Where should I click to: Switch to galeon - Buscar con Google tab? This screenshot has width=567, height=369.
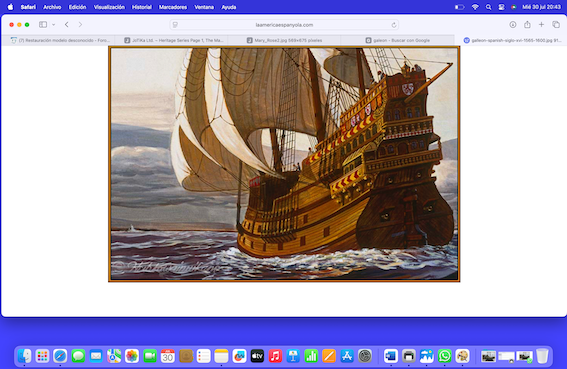[397, 40]
